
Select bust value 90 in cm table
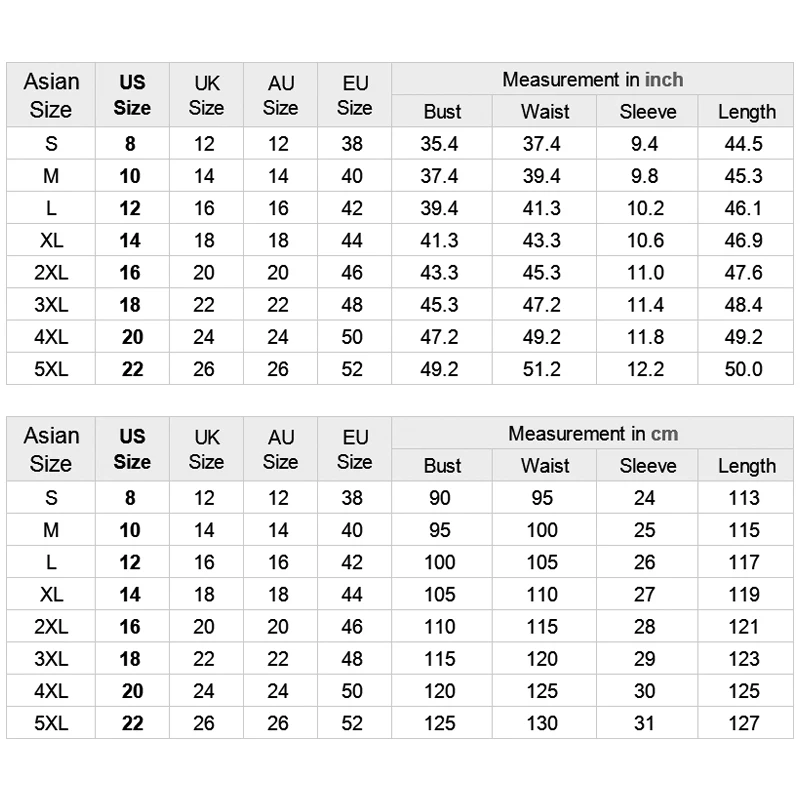pos(439,498)
